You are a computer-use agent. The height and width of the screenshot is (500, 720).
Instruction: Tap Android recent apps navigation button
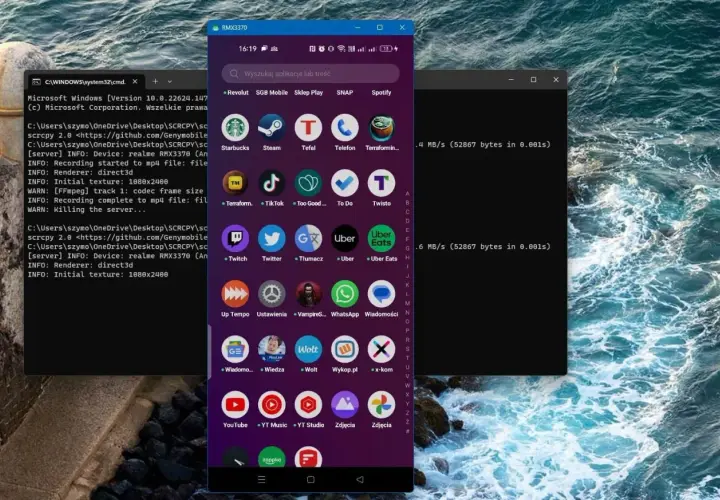pos(261,479)
